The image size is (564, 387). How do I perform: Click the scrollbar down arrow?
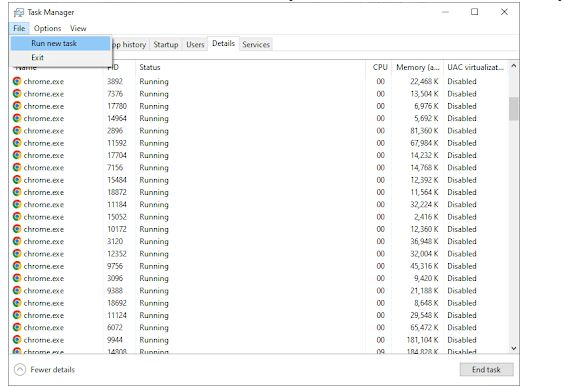[x=514, y=348]
